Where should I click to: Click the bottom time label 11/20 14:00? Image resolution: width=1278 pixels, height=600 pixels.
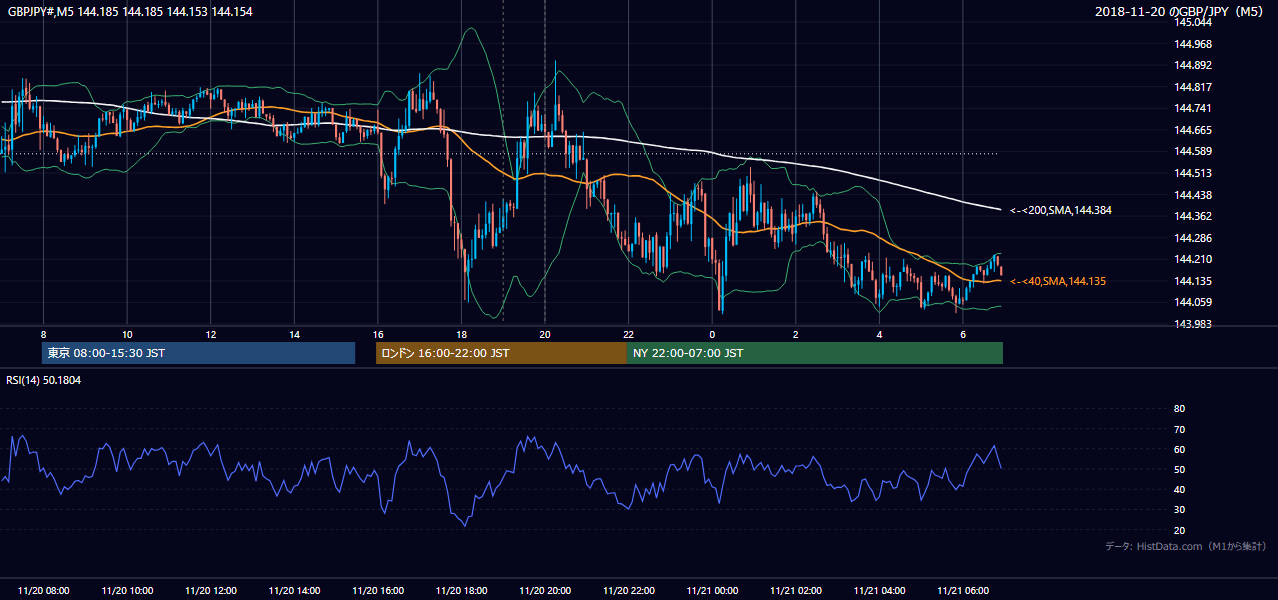click(294, 591)
